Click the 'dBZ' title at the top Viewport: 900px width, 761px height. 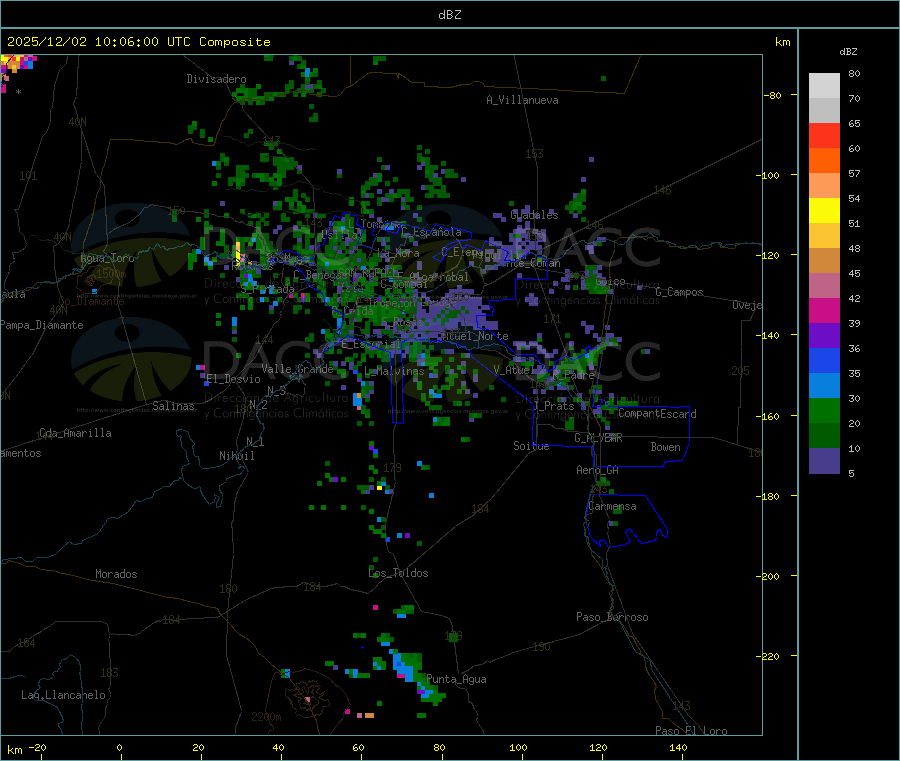(449, 15)
